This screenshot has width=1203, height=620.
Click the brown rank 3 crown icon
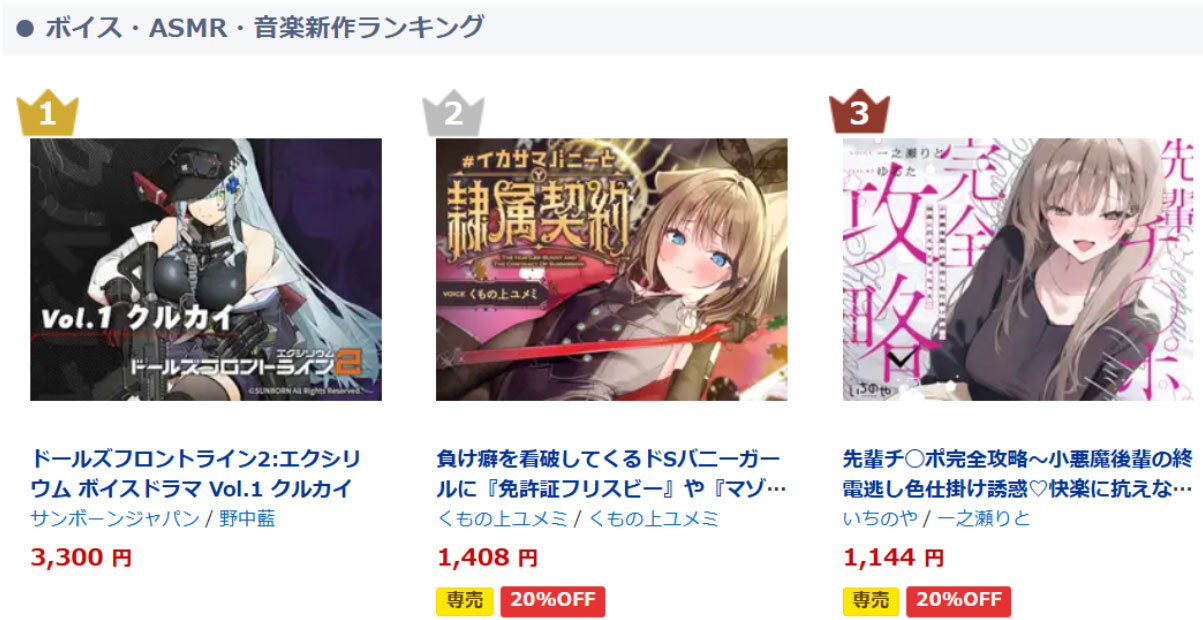[859, 112]
